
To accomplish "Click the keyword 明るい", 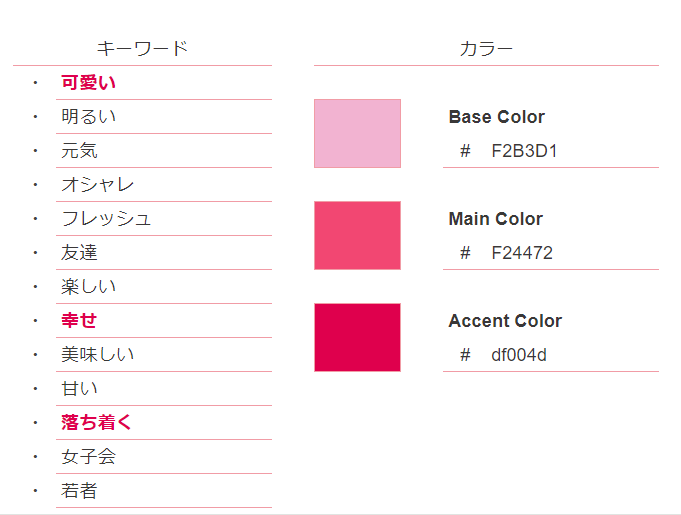I will (x=88, y=117).
